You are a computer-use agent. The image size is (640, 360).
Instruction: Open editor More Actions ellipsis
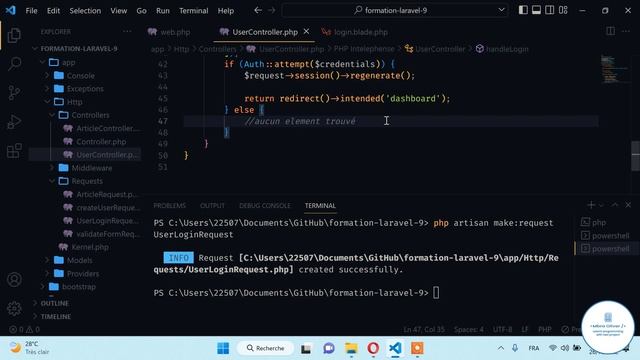point(626,31)
